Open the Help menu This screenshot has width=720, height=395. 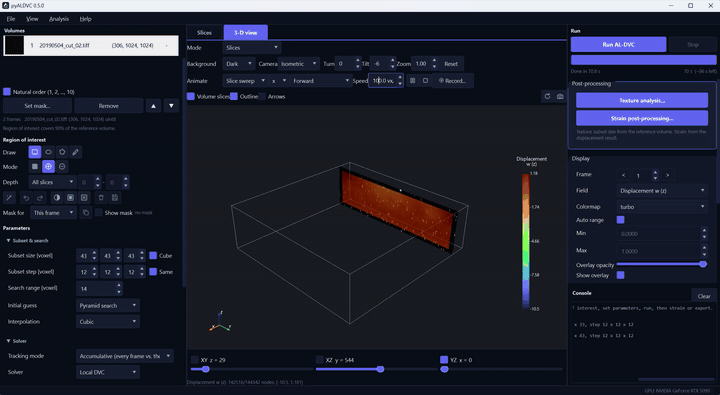click(x=85, y=19)
